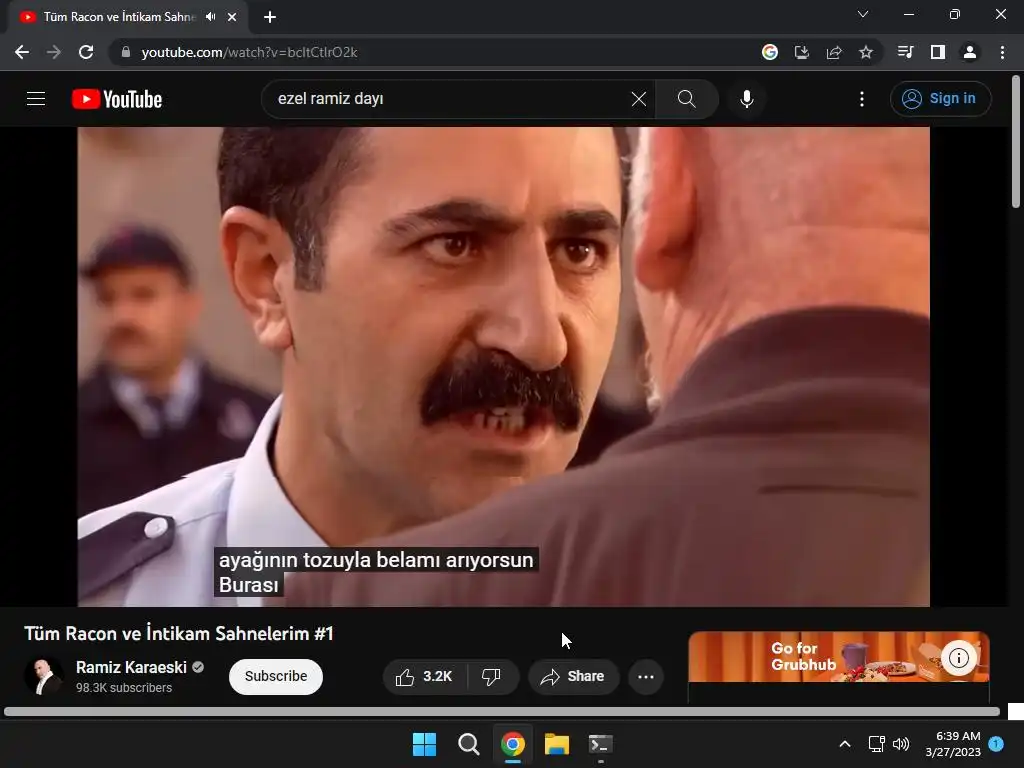
Task: Open network icon in system tray
Action: coord(876,744)
